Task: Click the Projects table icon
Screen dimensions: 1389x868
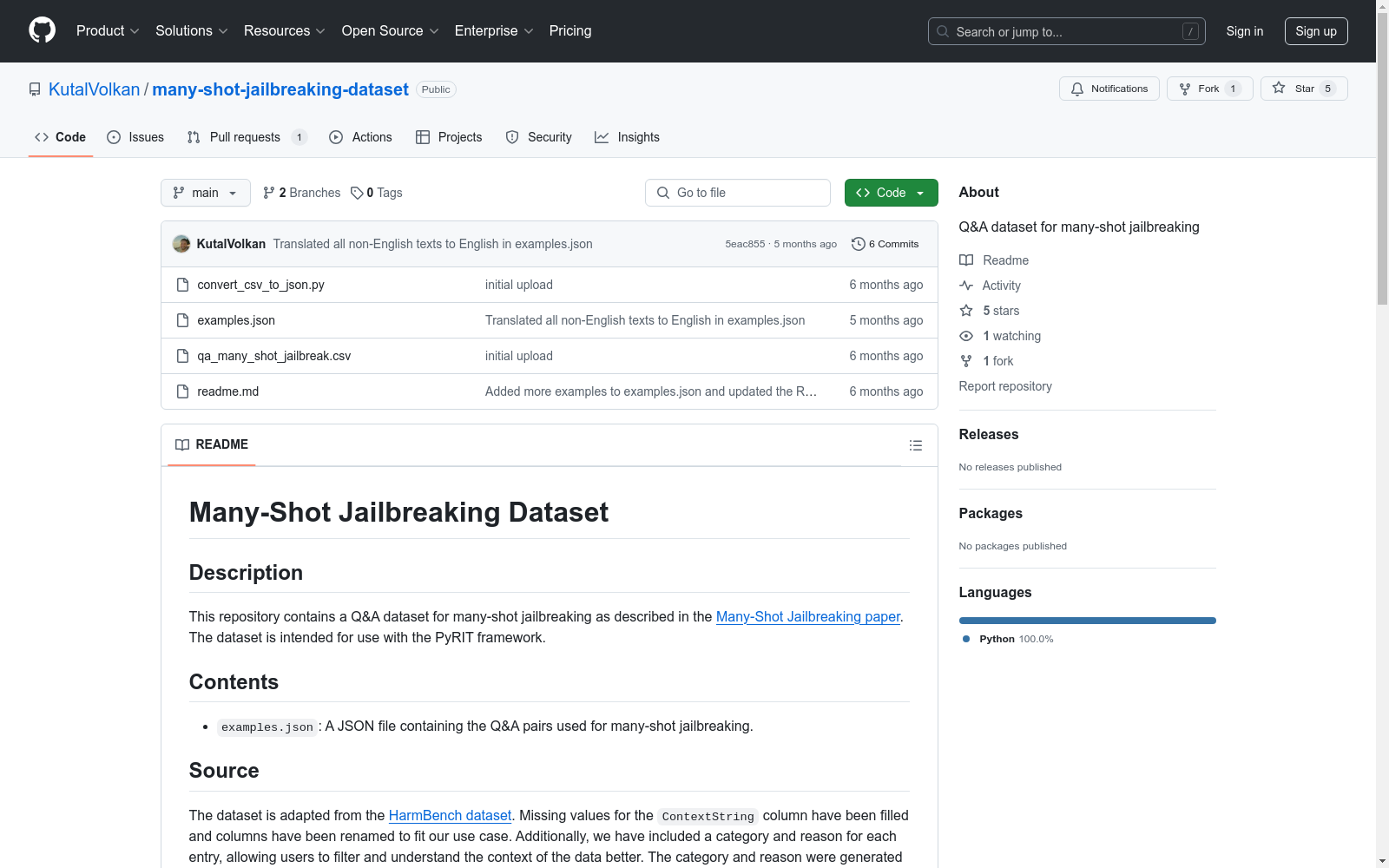Action: (x=423, y=137)
